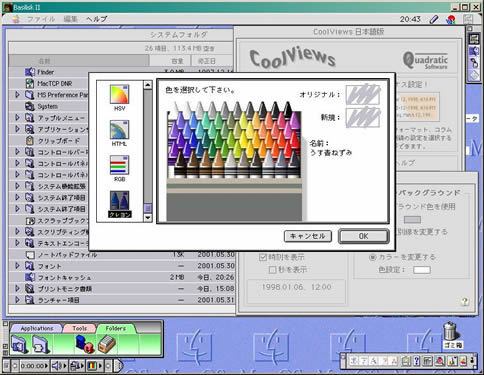Image resolution: width=484 pixels, height=375 pixels.
Task: Select the カラーを変更する radio button
Action: pyautogui.click(x=372, y=257)
